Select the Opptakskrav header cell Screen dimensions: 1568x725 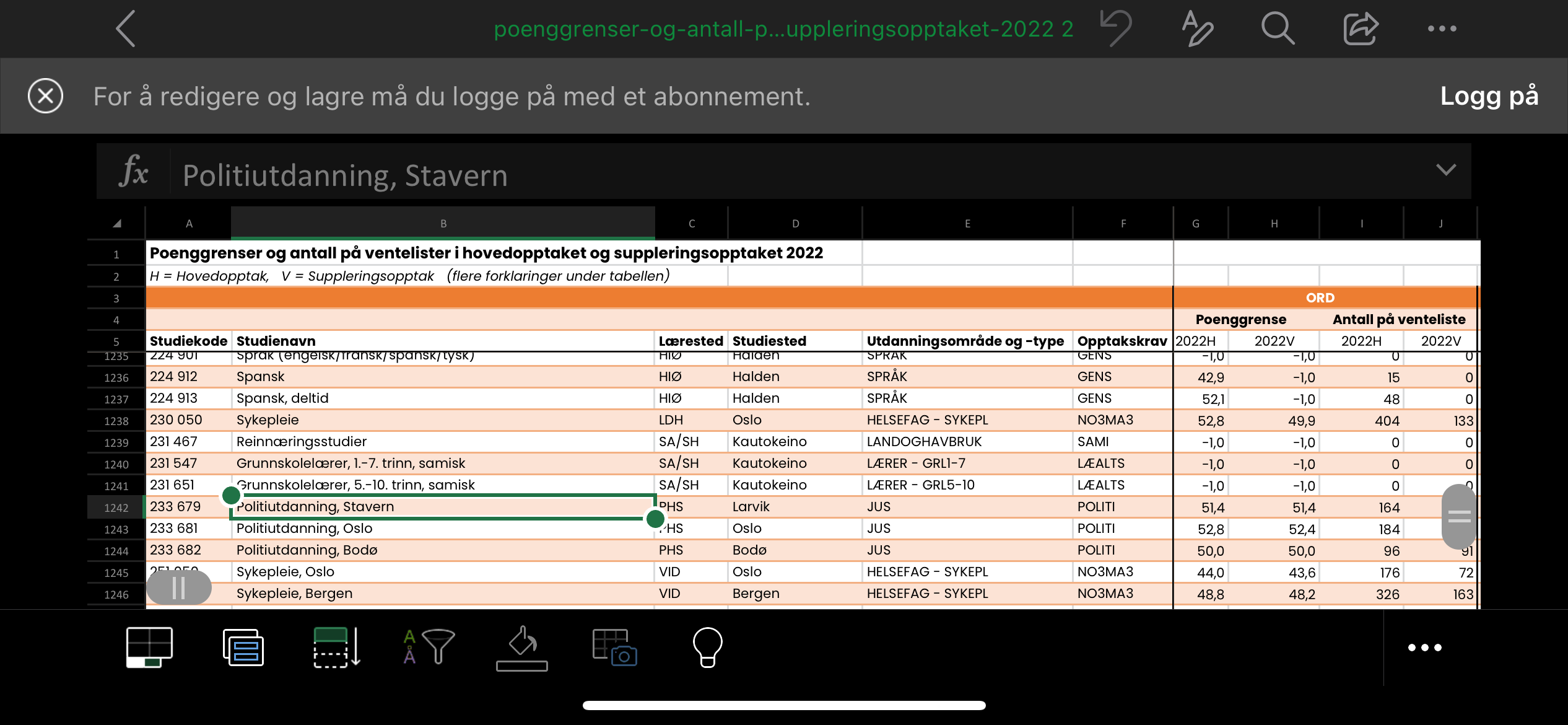[1123, 341]
